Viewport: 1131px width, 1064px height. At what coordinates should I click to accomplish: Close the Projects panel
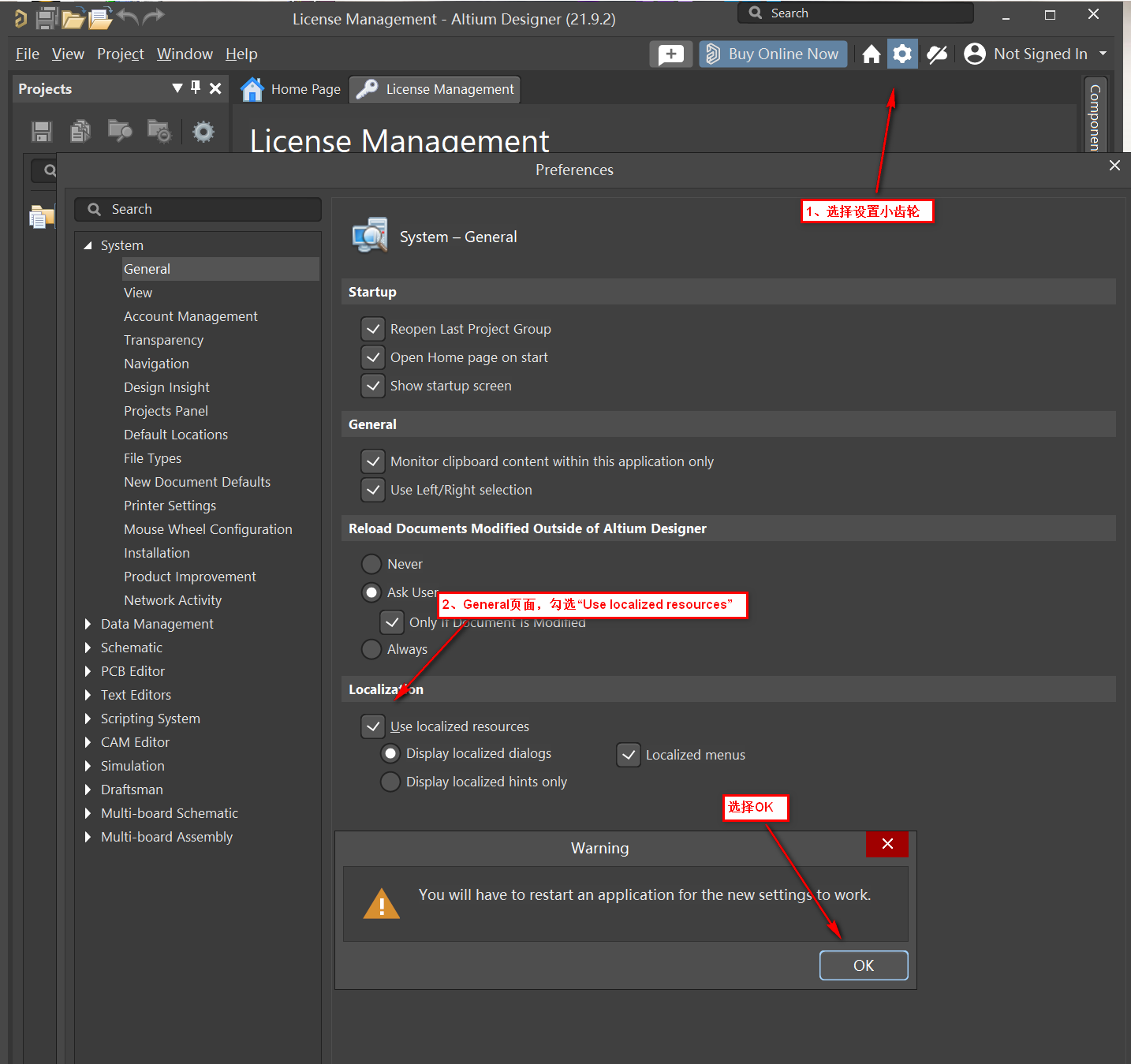coord(215,88)
